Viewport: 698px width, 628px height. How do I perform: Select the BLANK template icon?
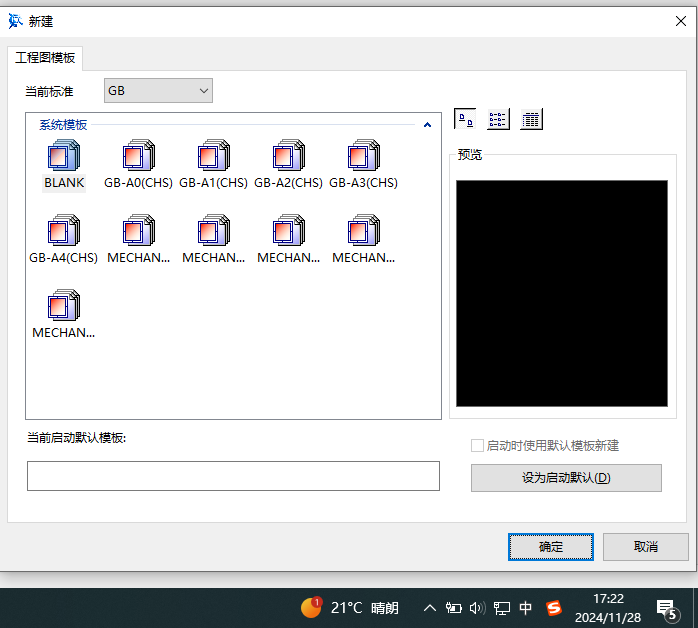pos(64,155)
